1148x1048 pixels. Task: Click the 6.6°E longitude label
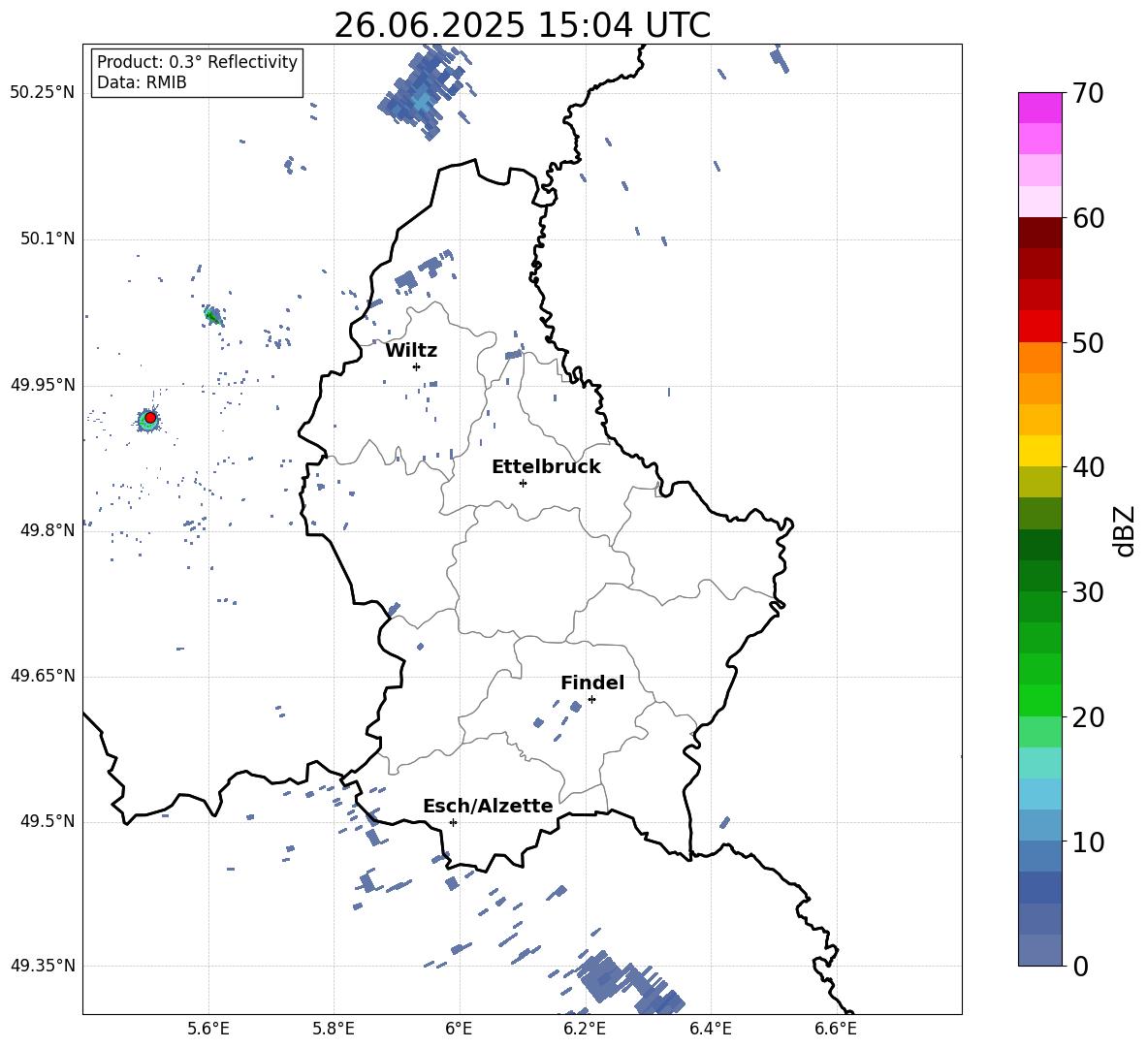point(836,1029)
